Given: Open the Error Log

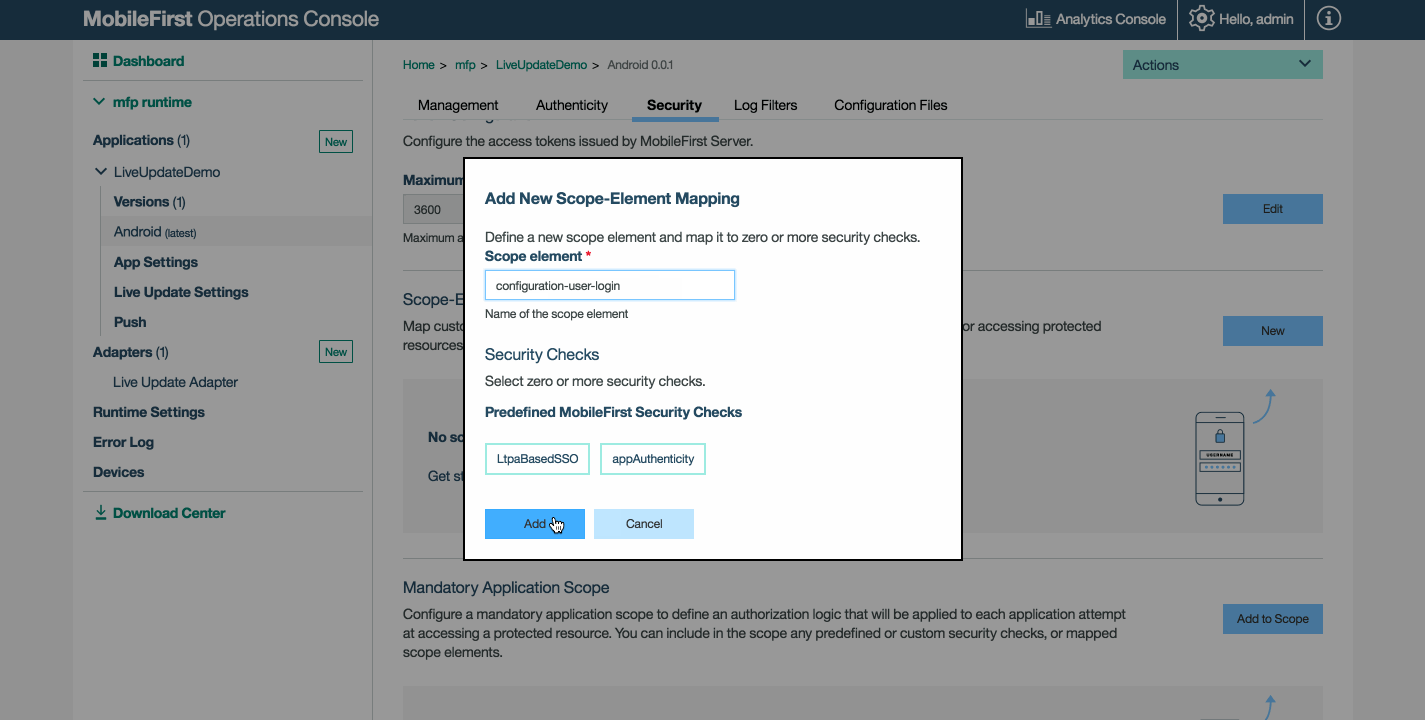Looking at the screenshot, I should (x=124, y=442).
